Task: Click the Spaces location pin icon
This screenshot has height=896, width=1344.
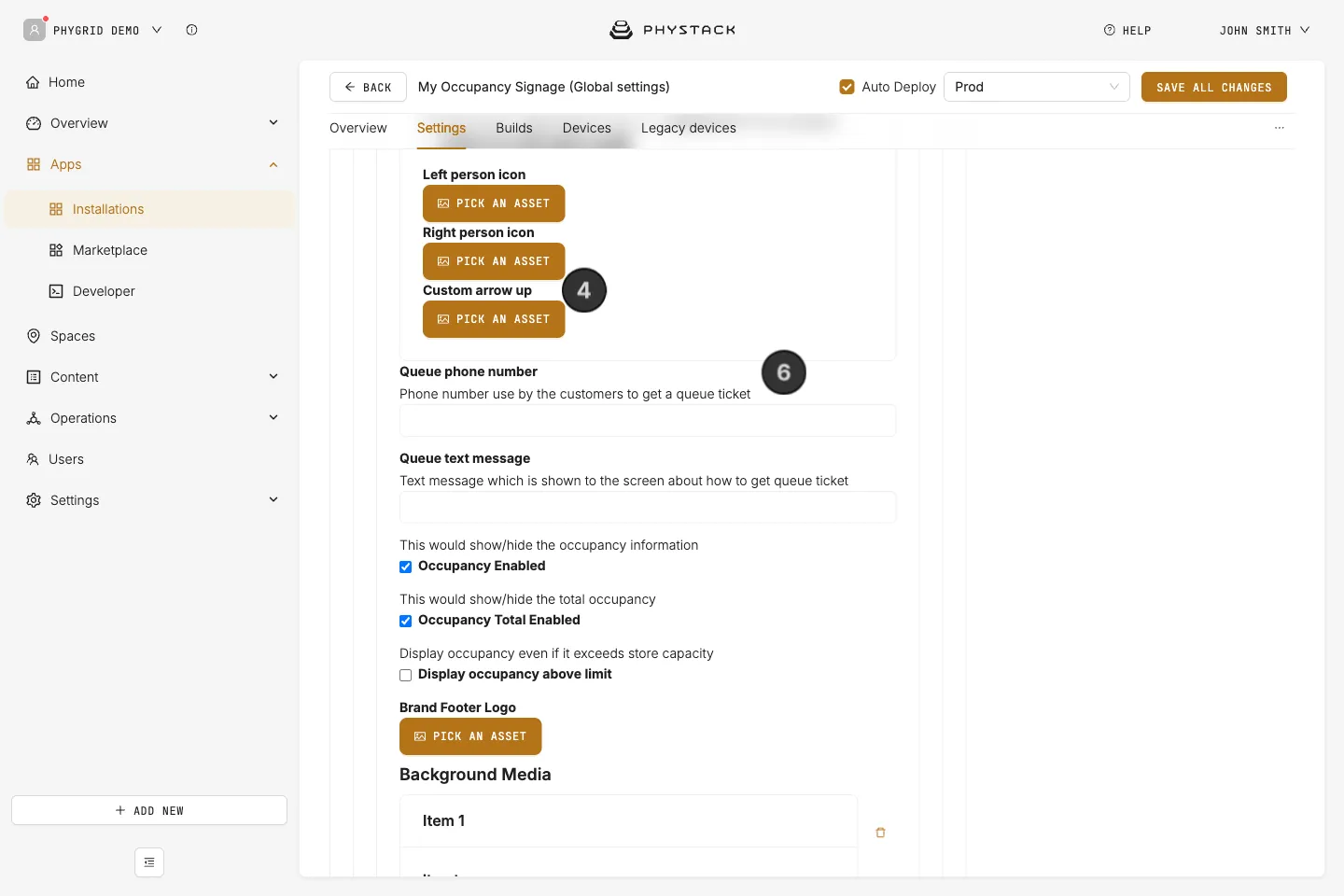Action: pos(34,336)
